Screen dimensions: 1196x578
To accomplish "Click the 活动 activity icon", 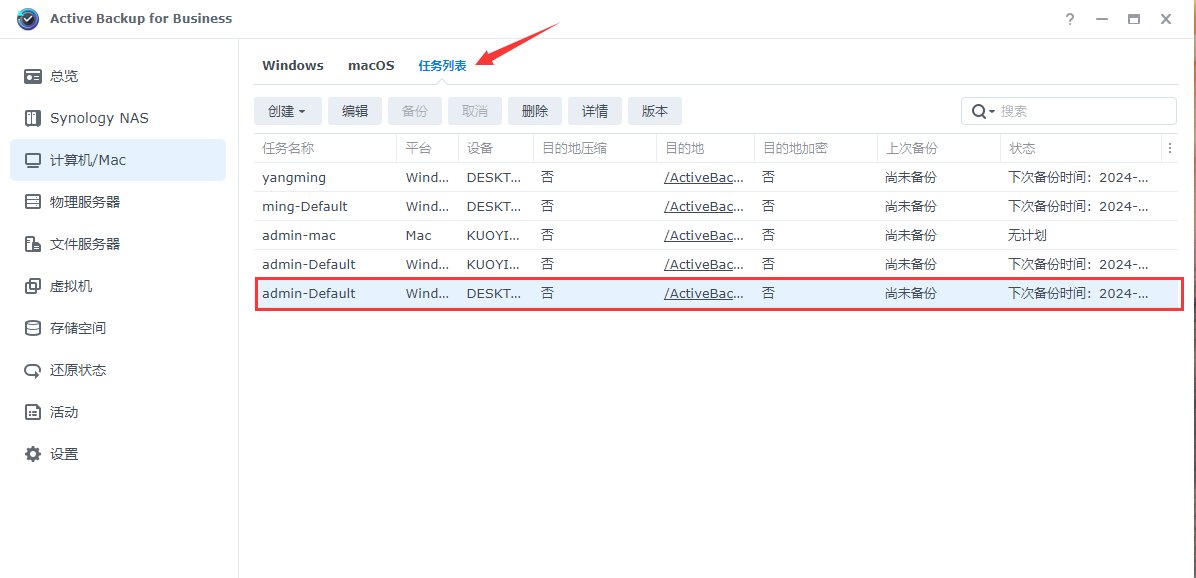I will click(33, 413).
